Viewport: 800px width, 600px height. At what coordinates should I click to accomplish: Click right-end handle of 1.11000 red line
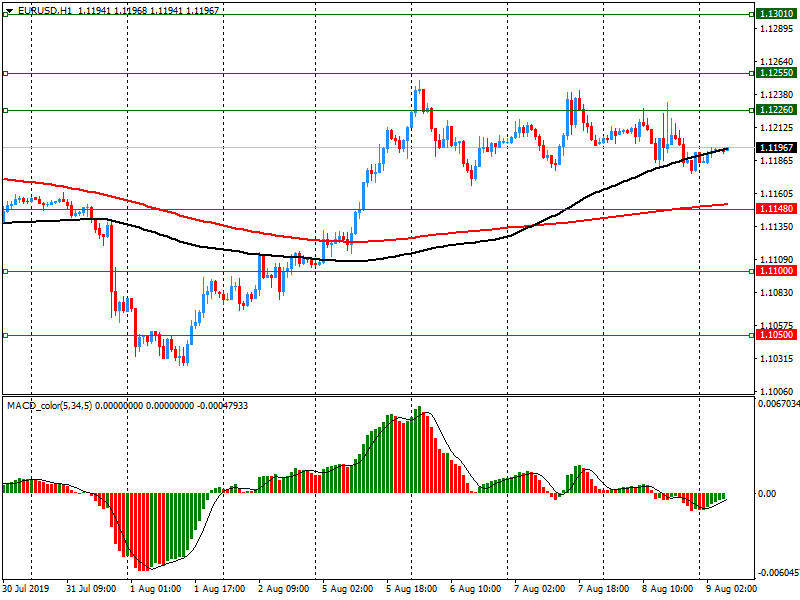point(752,271)
